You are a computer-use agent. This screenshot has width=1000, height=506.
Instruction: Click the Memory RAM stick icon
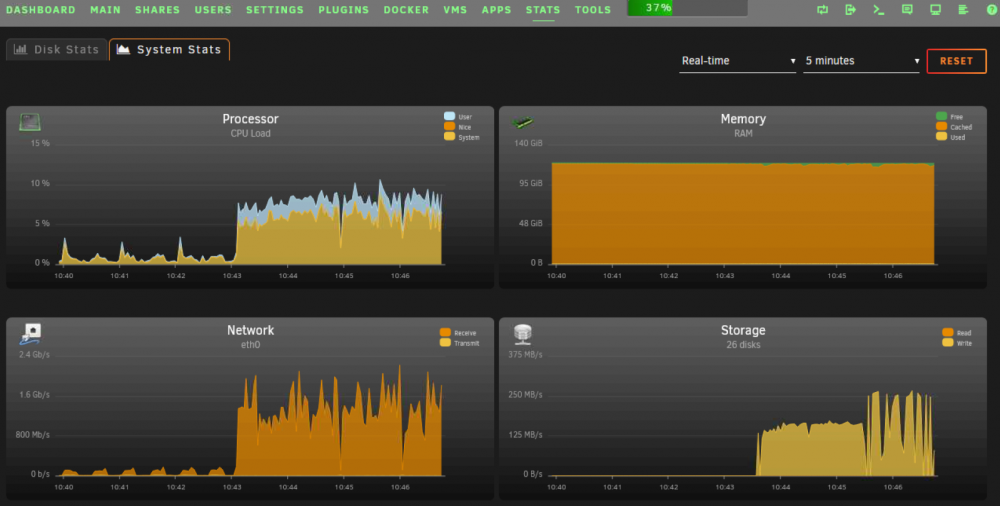(x=523, y=121)
